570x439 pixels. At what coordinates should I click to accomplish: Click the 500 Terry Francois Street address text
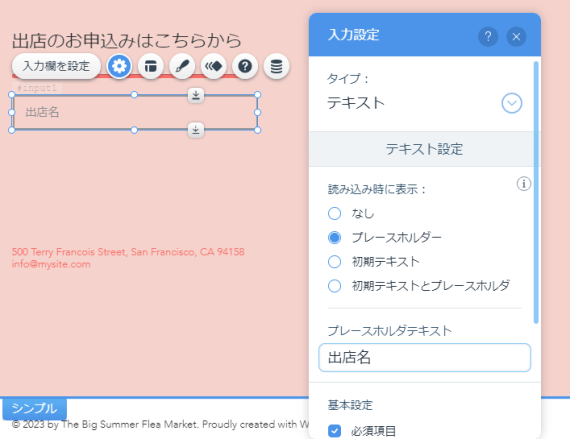[x=128, y=252]
